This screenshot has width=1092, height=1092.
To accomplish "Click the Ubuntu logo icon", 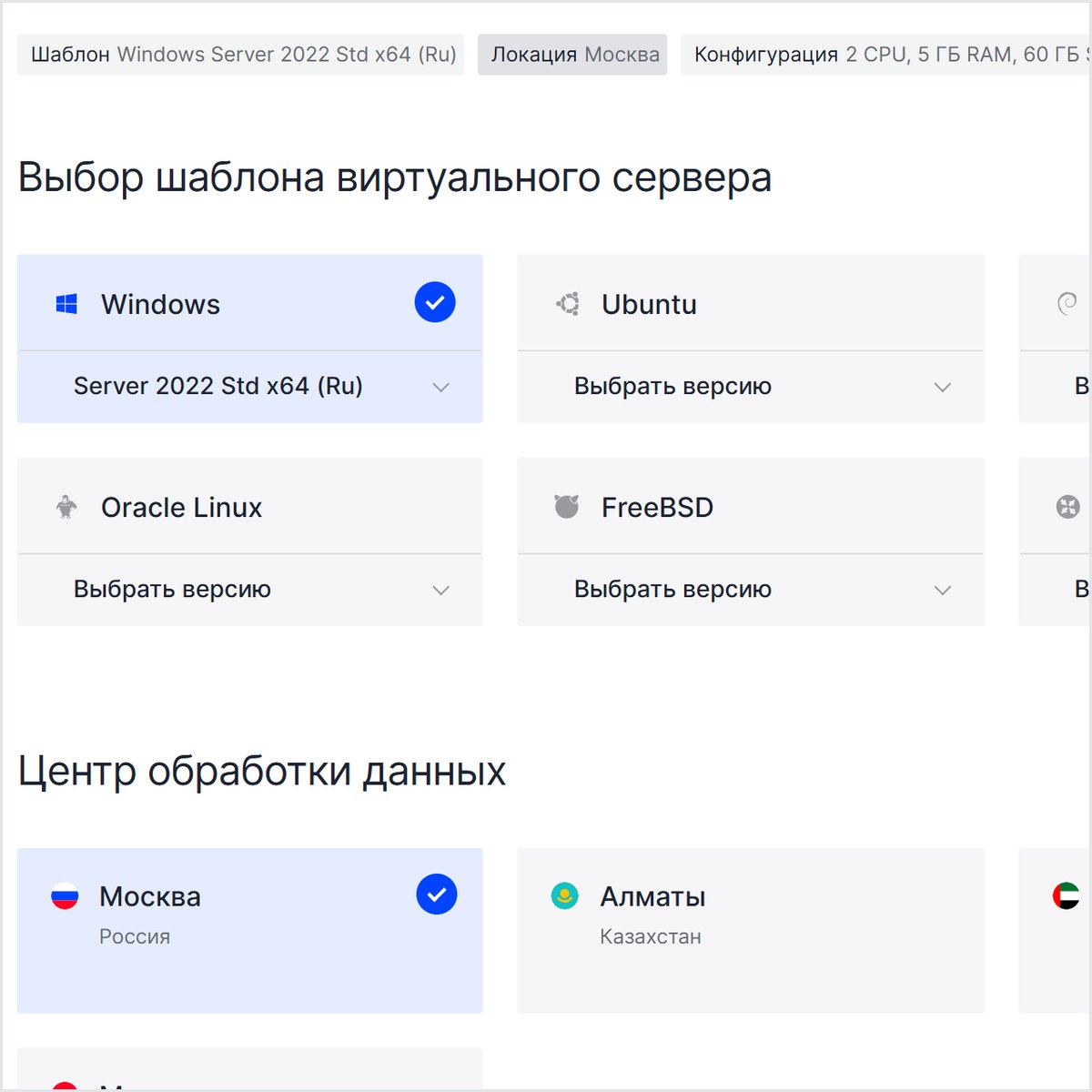I will click(568, 304).
